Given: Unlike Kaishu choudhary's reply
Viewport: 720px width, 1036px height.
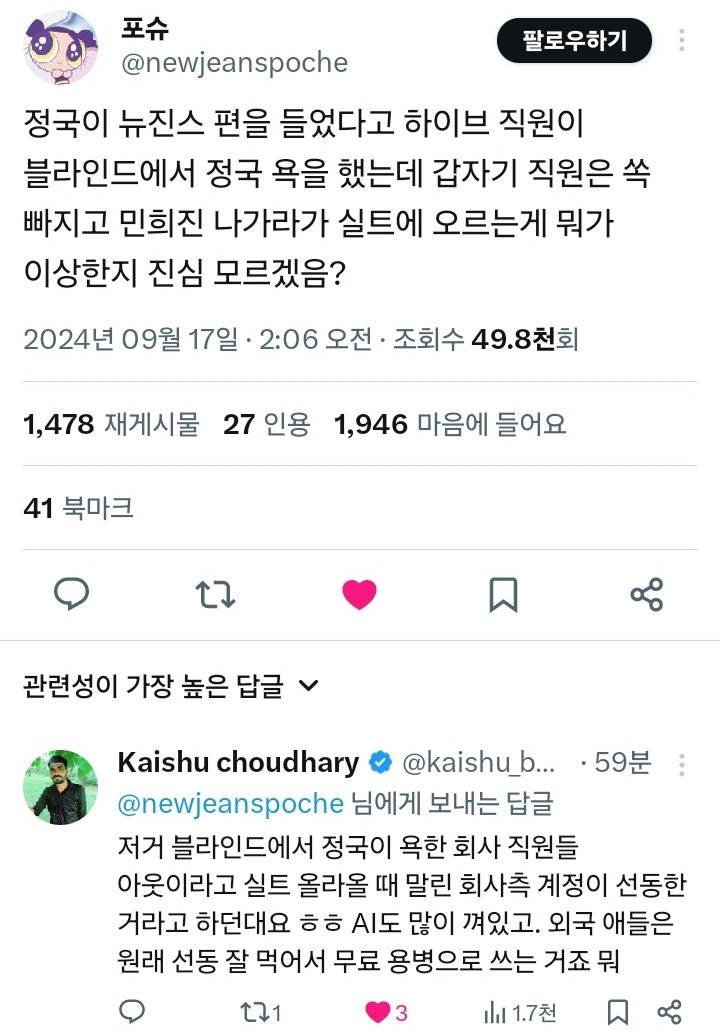Looking at the screenshot, I should [x=378, y=1011].
